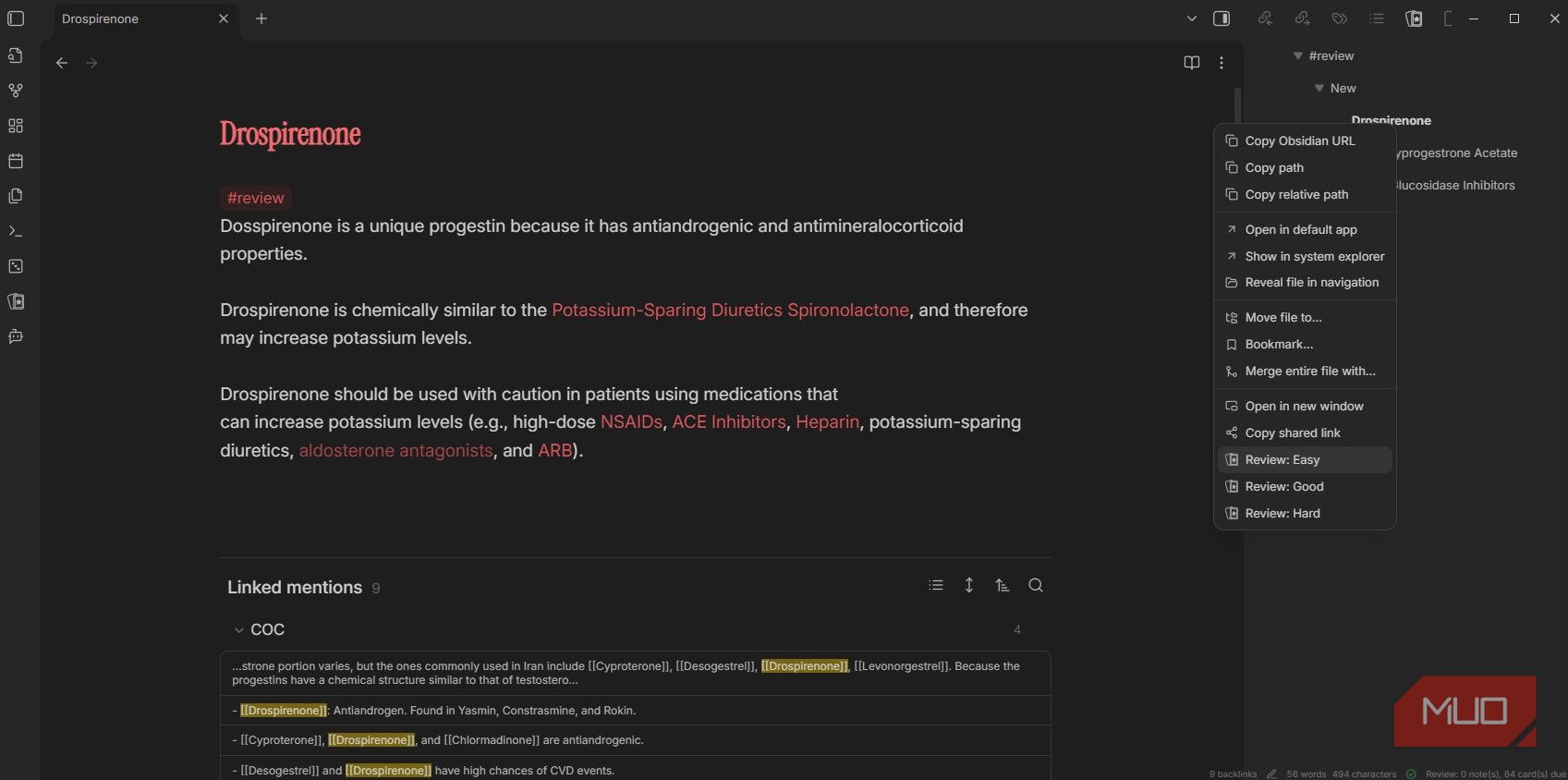Open the outline pane icon
The height and width of the screenshot is (780, 1568).
[1377, 18]
